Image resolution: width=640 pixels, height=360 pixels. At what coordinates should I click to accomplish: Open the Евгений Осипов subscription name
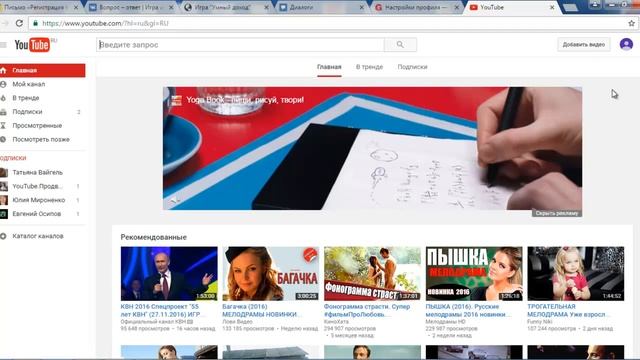(37, 214)
